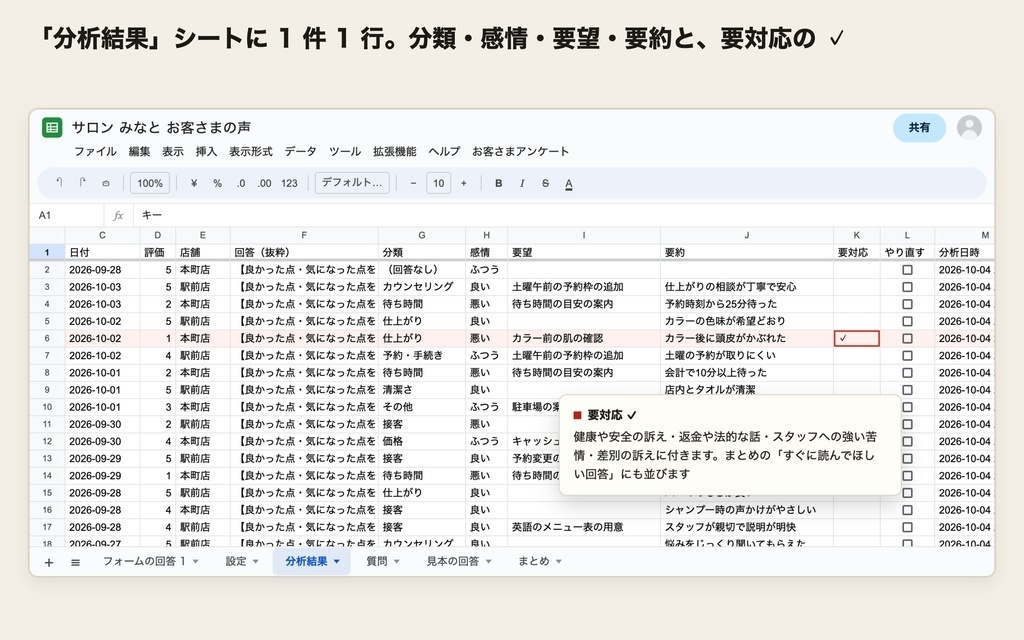Switch to 質問 sheet tab
The image size is (1024, 640).
coord(377,561)
